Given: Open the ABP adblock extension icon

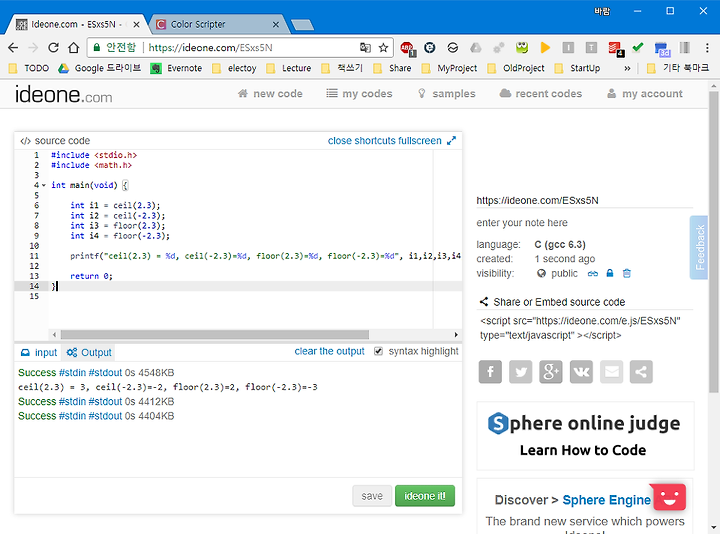Looking at the screenshot, I should point(407,48).
